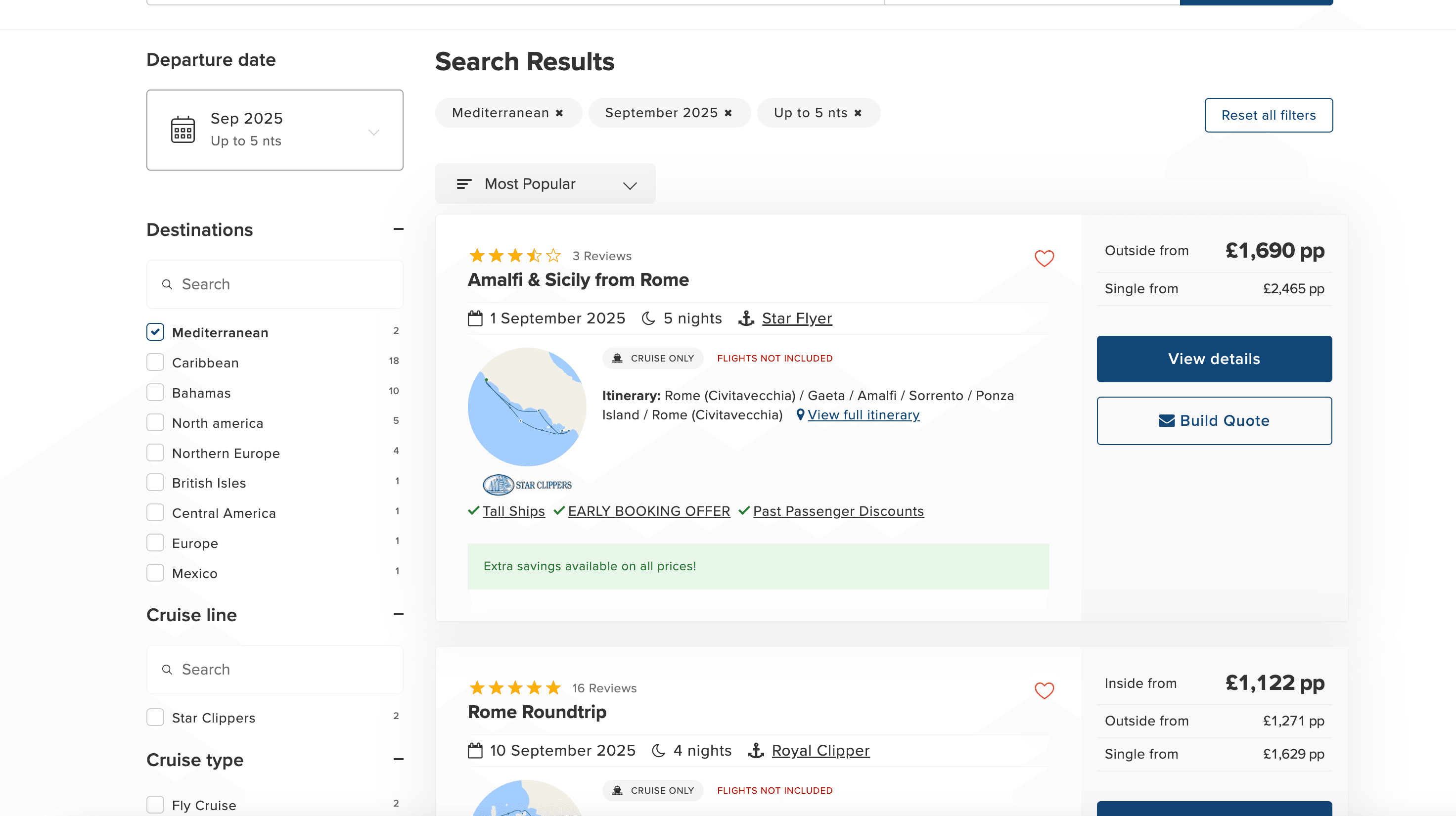Expand the Sep 2025 departure date selector
Viewport: 1456px width, 816px height.
click(x=372, y=131)
